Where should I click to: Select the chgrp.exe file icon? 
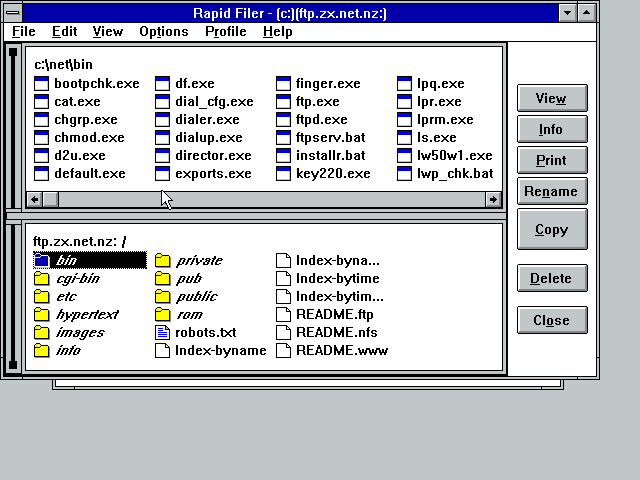41,119
